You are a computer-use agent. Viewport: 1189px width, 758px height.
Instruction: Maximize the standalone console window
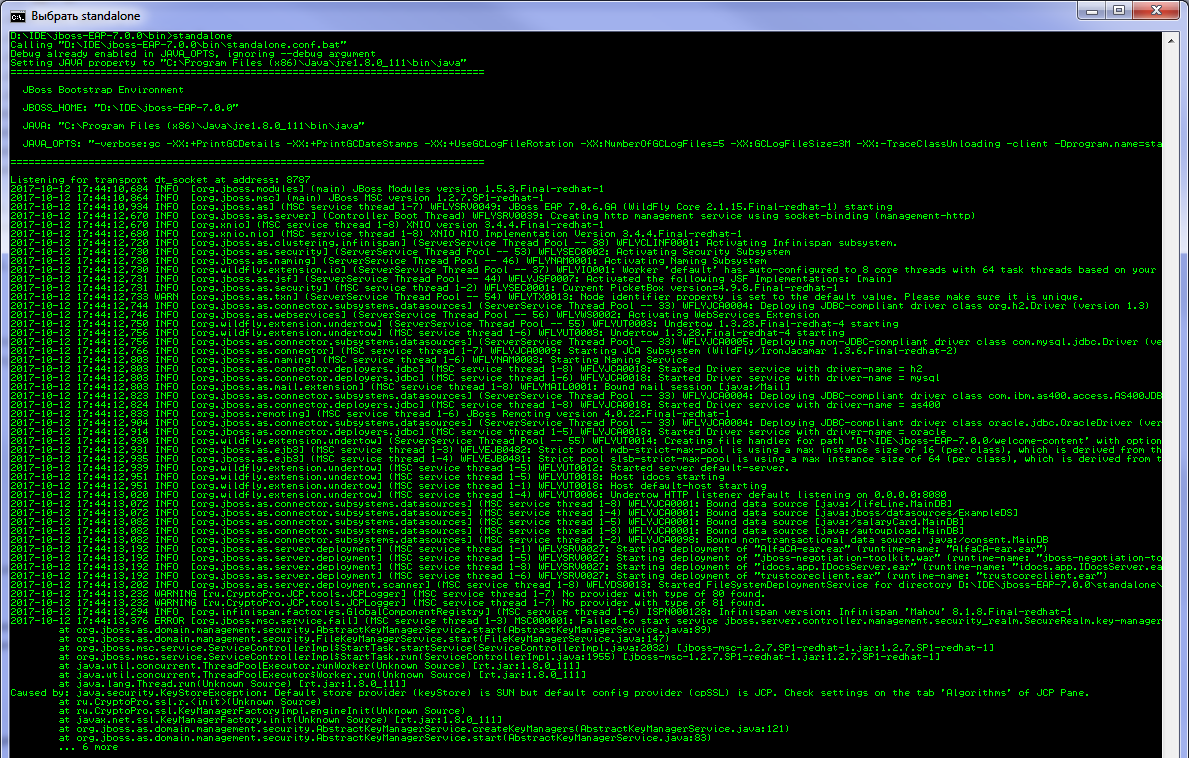(1119, 11)
